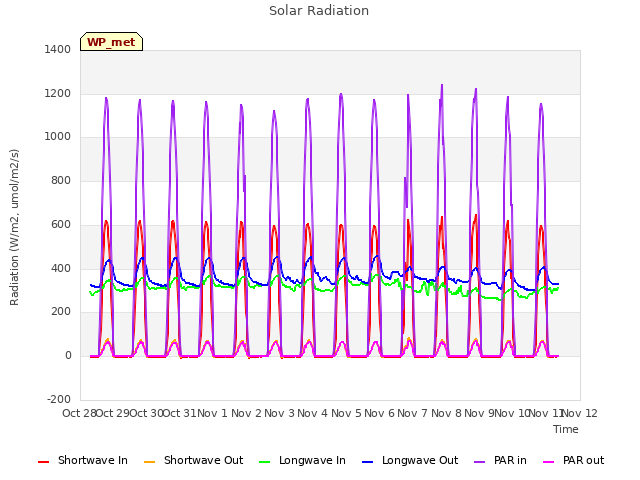Click the 1200 y-axis tick label

58,93
